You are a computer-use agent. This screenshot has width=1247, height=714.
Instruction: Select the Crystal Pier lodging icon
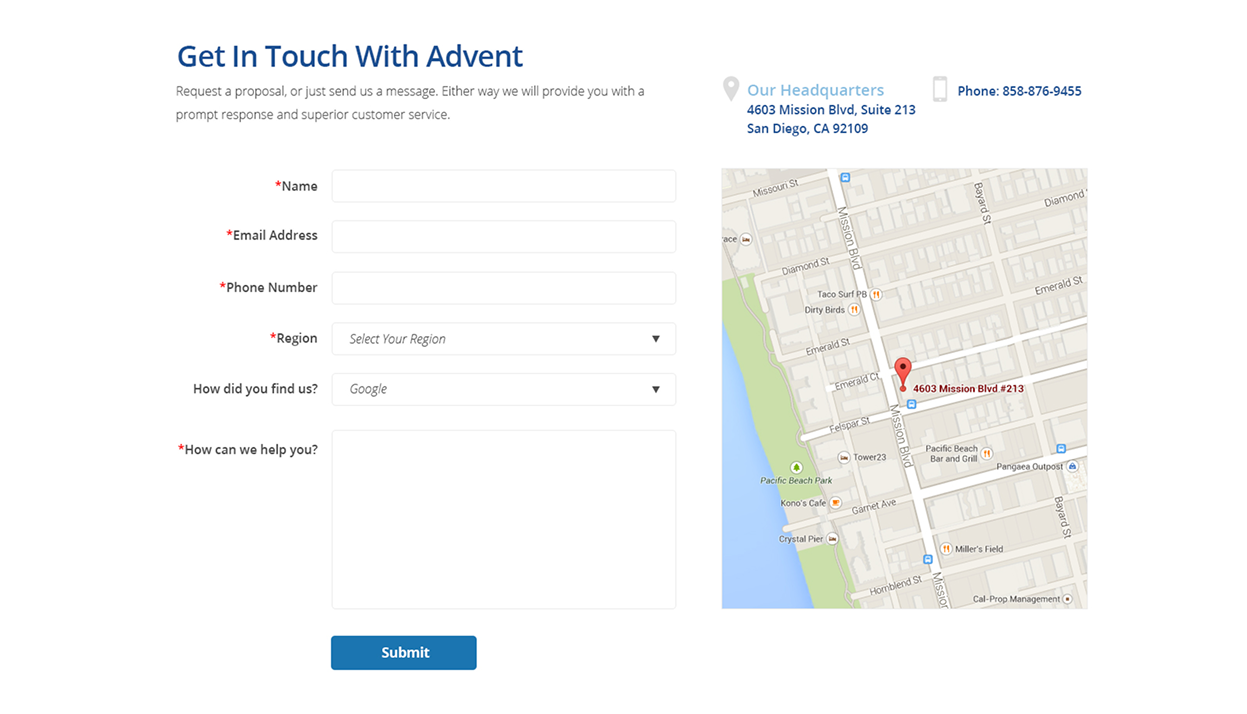tap(834, 539)
